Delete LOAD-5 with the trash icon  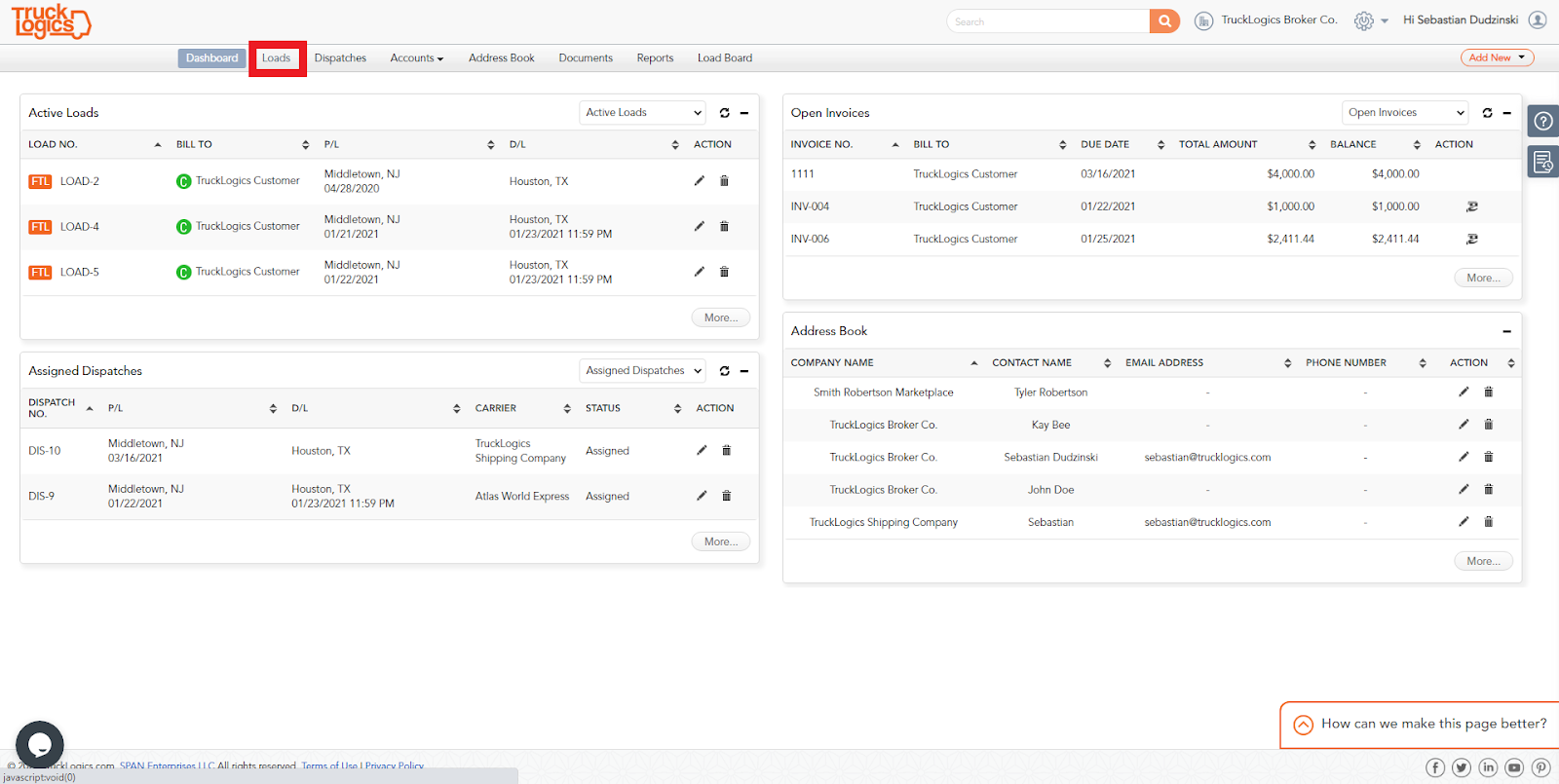(x=724, y=272)
